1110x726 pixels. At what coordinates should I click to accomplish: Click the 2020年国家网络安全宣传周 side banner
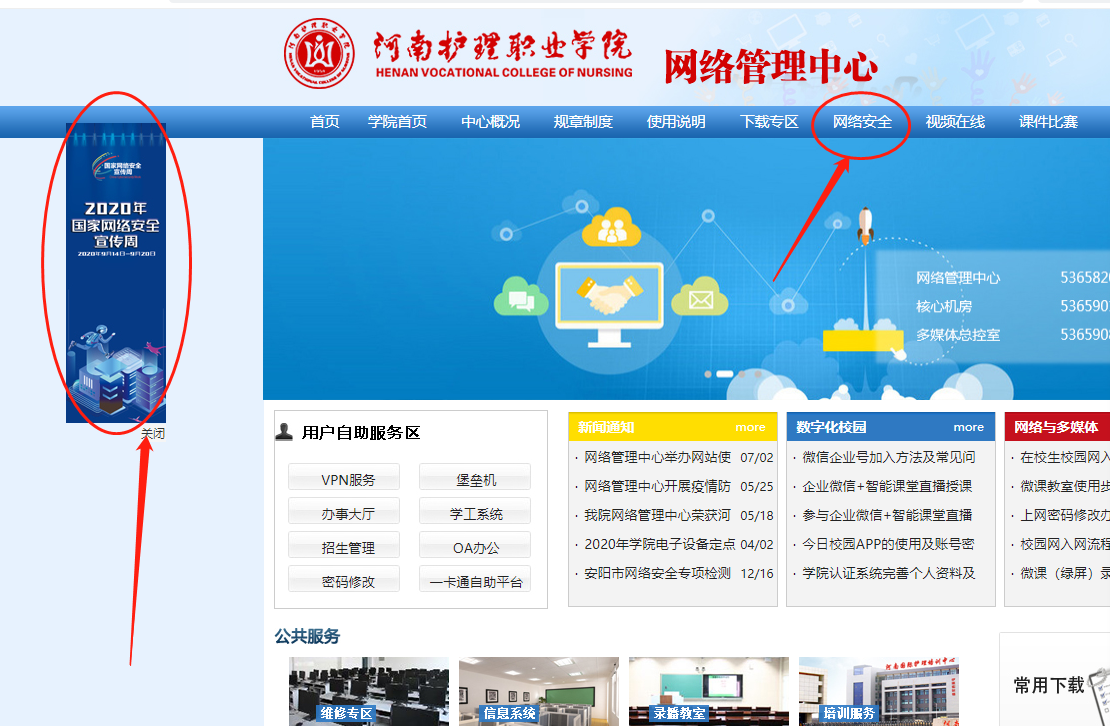point(116,272)
